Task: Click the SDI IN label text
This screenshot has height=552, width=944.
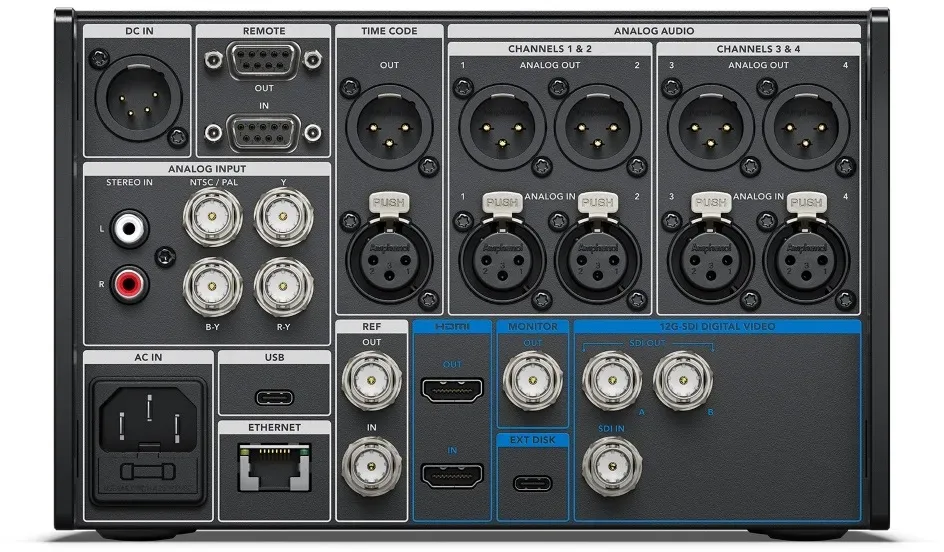Action: 611,428
